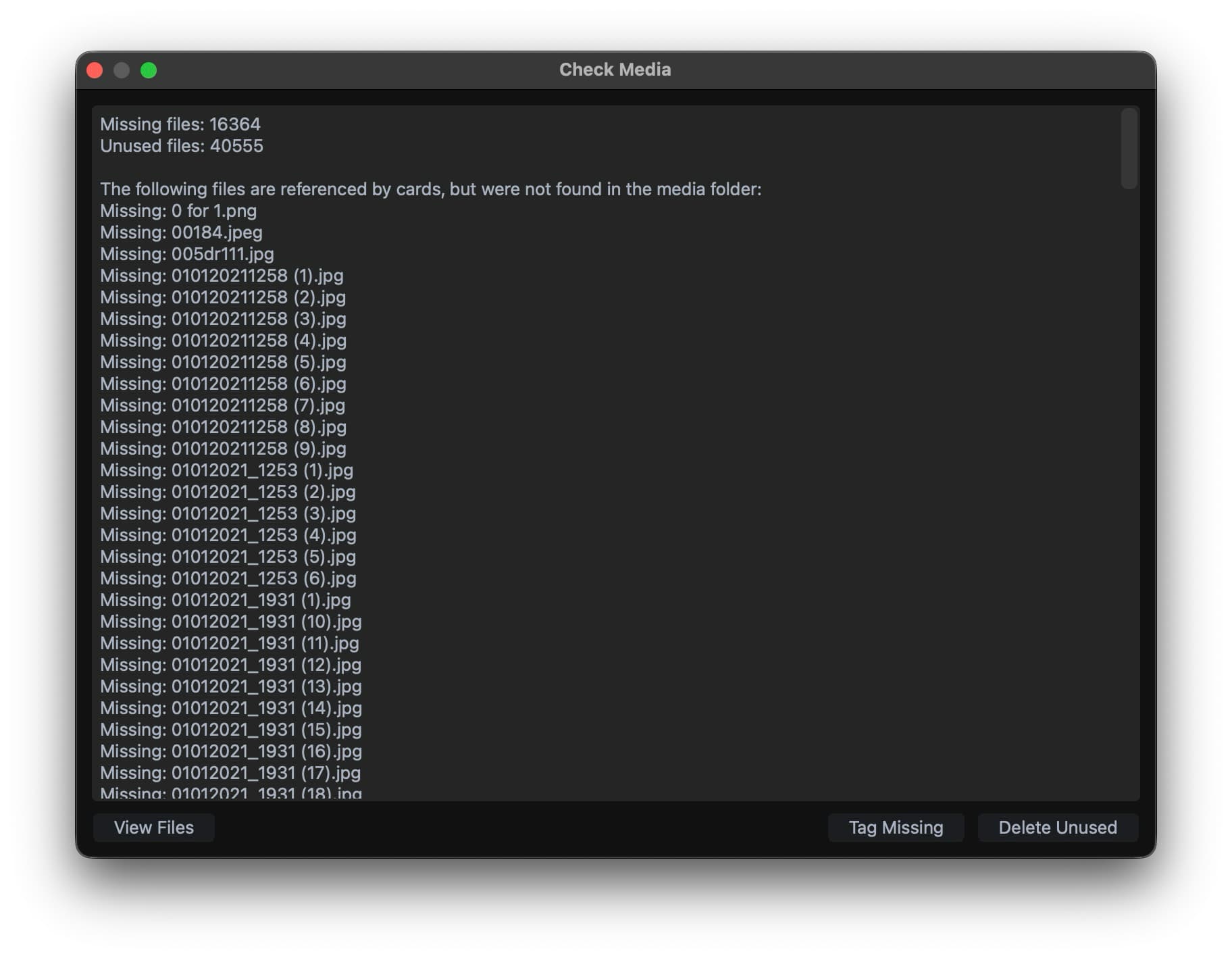The width and height of the screenshot is (1232, 958).
Task: Click the 'Missing files: 16364' line
Action: point(180,124)
